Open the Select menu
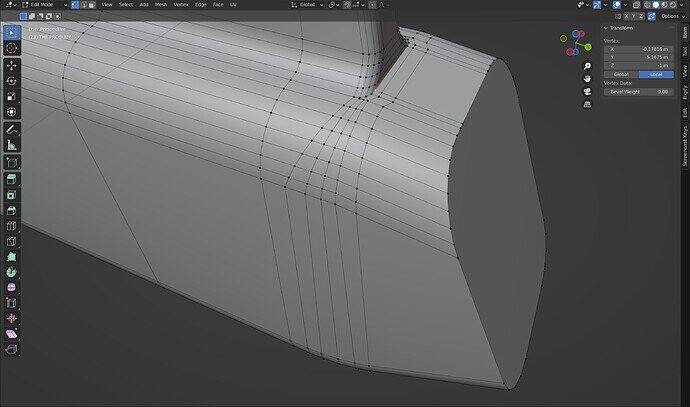This screenshot has height=407, width=690. pyautogui.click(x=126, y=5)
